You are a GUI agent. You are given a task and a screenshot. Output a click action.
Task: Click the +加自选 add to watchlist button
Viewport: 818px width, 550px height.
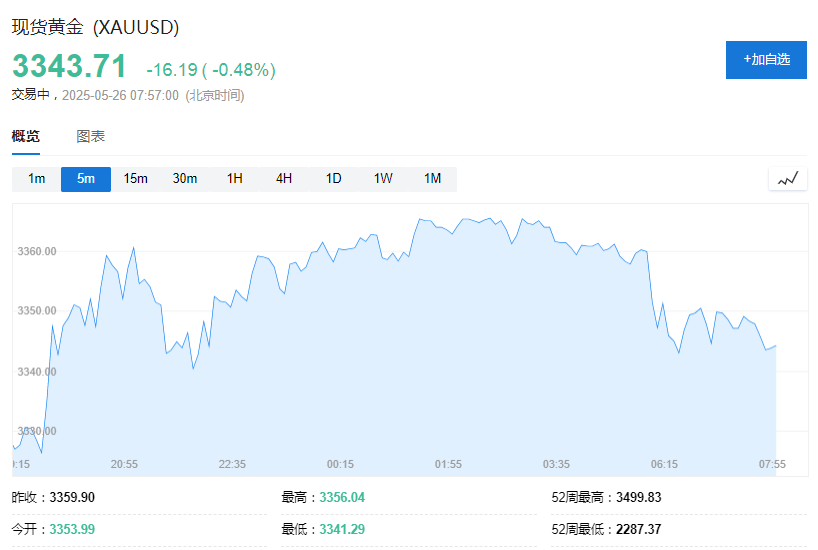[766, 60]
